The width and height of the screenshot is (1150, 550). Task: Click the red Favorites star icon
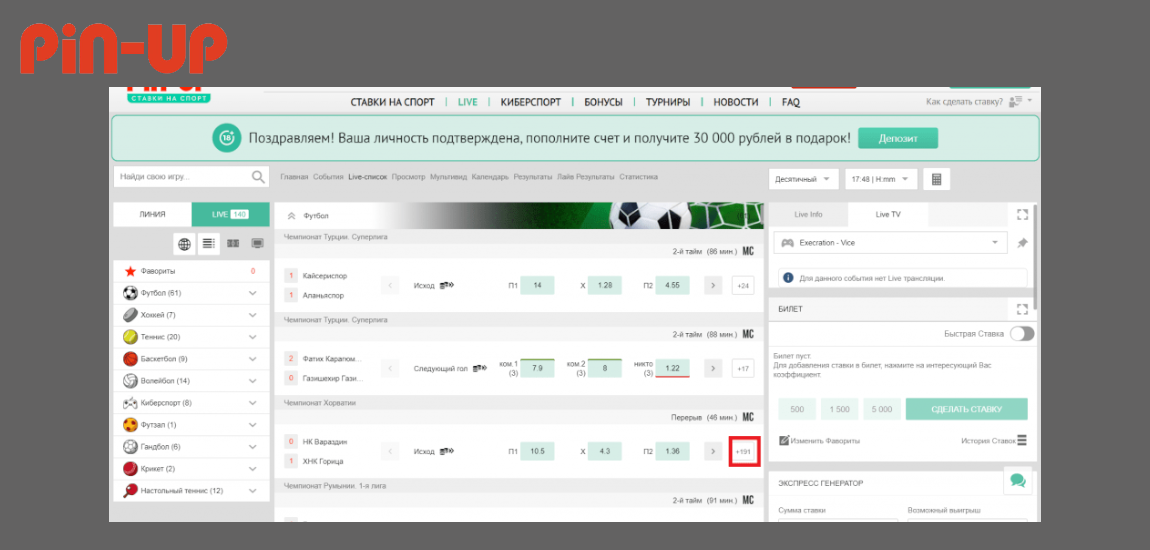130,271
